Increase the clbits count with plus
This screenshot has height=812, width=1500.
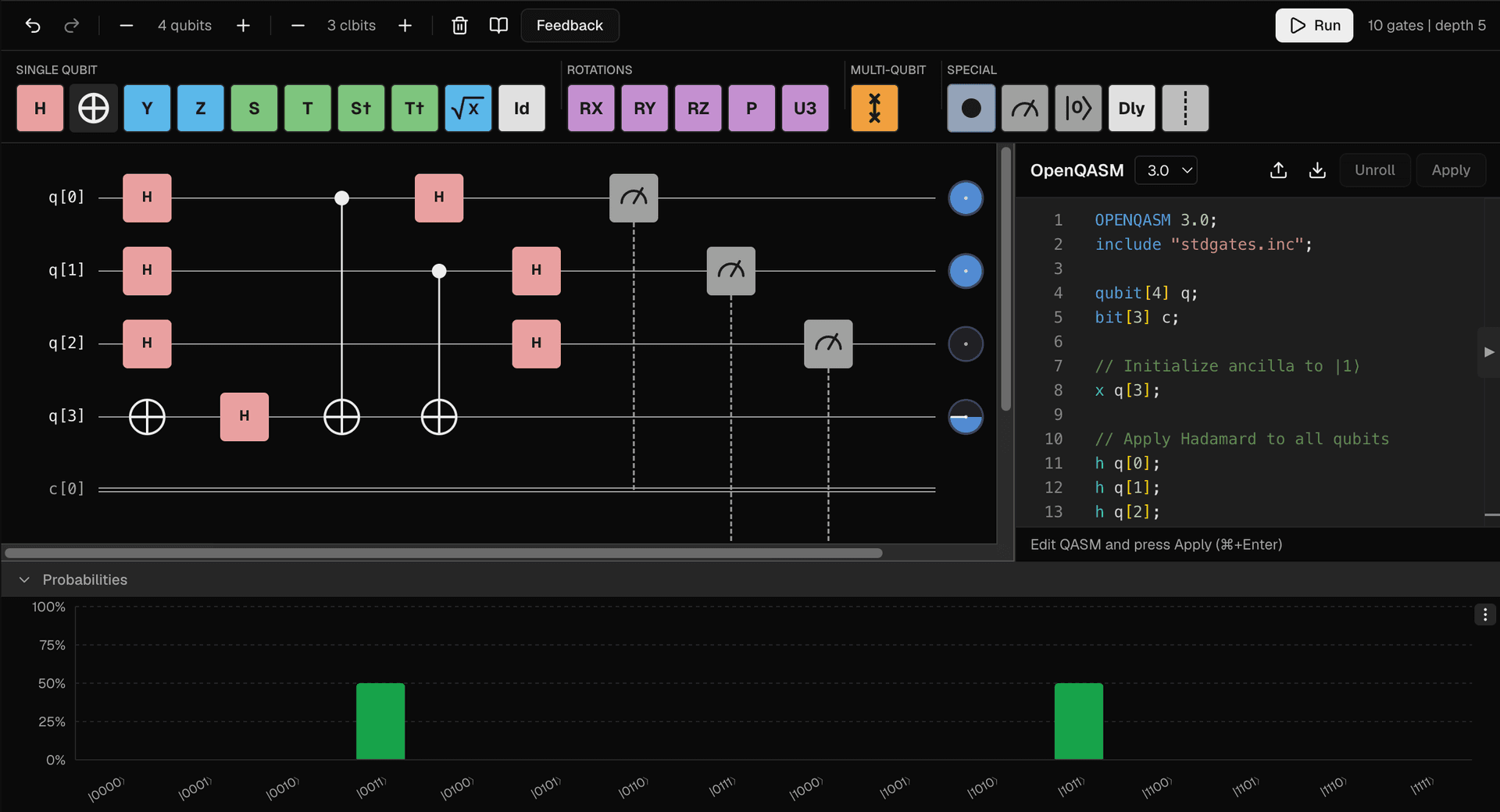[405, 26]
